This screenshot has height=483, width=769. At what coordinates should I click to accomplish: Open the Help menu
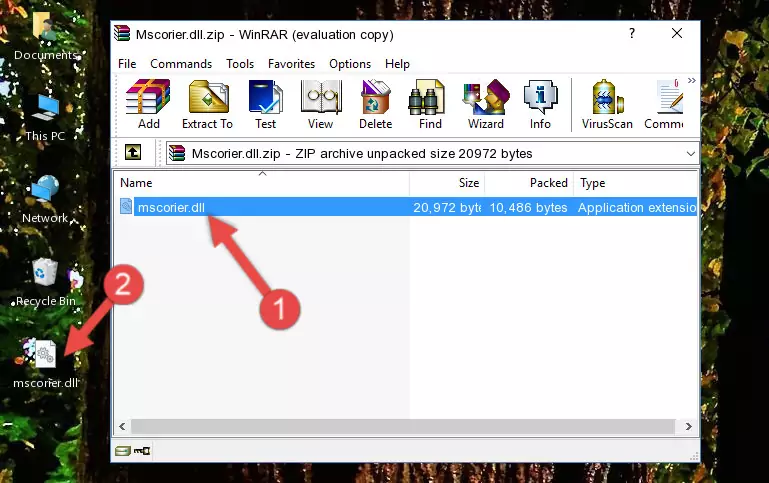pyautogui.click(x=397, y=64)
